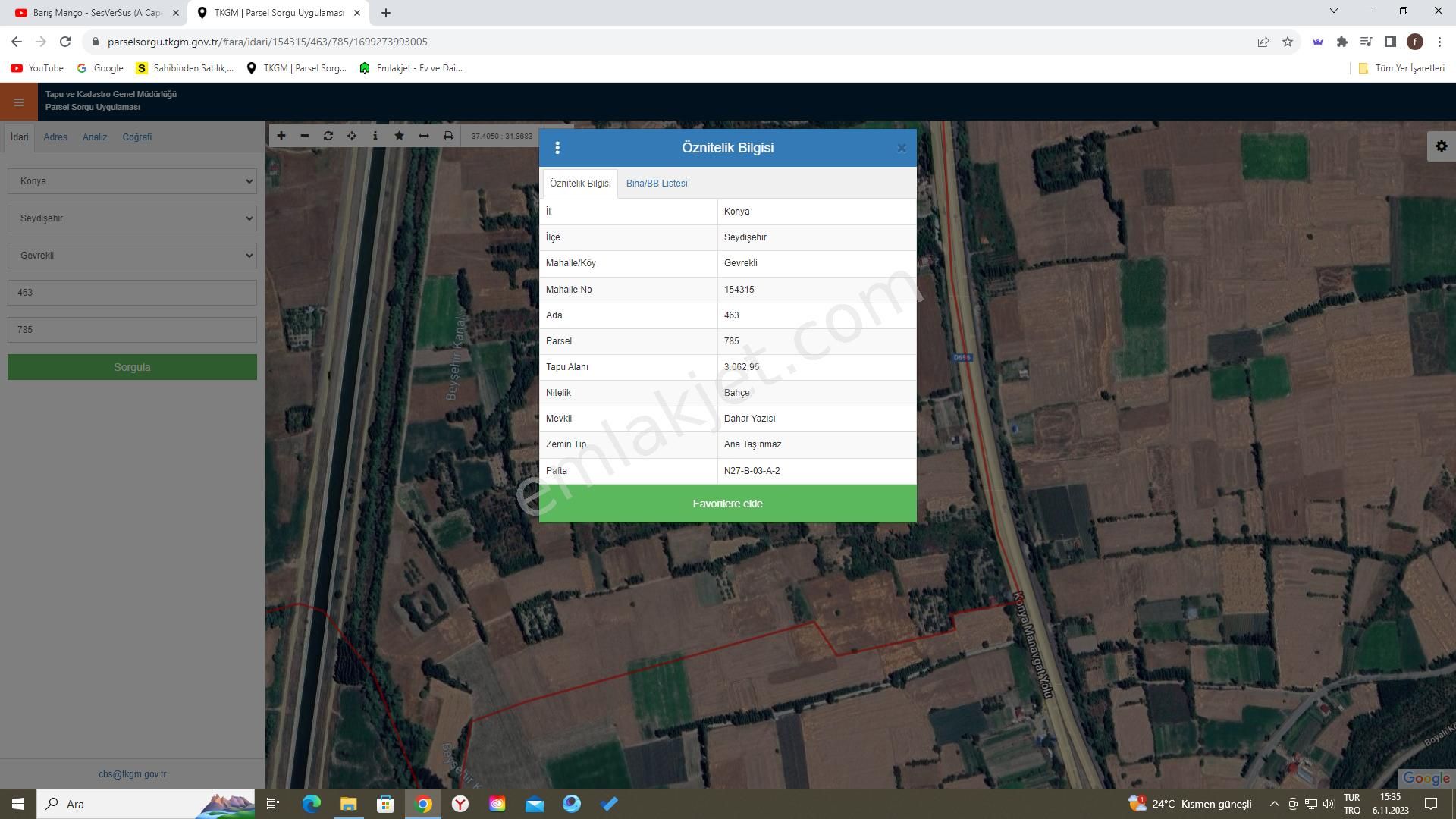Print the map using printer icon
Viewport: 1456px width, 819px height.
[448, 136]
